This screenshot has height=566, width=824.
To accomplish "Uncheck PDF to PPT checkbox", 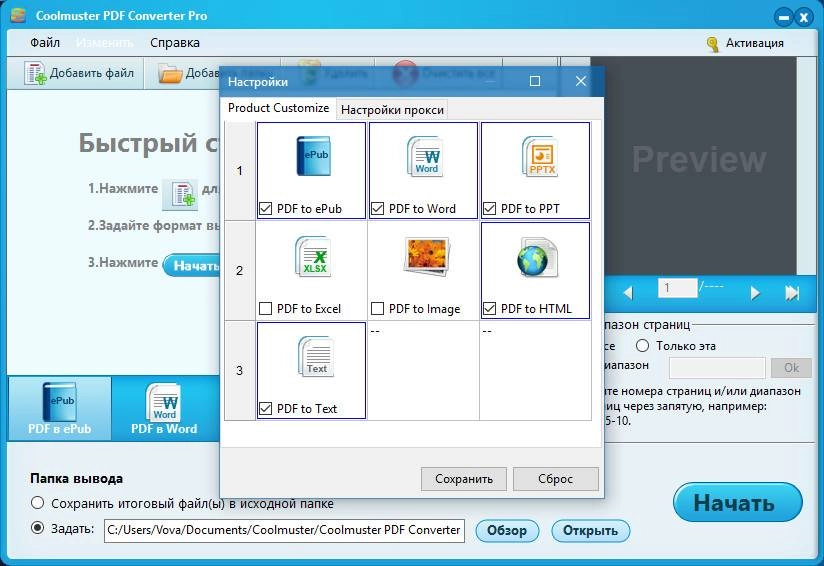I will (x=489, y=209).
